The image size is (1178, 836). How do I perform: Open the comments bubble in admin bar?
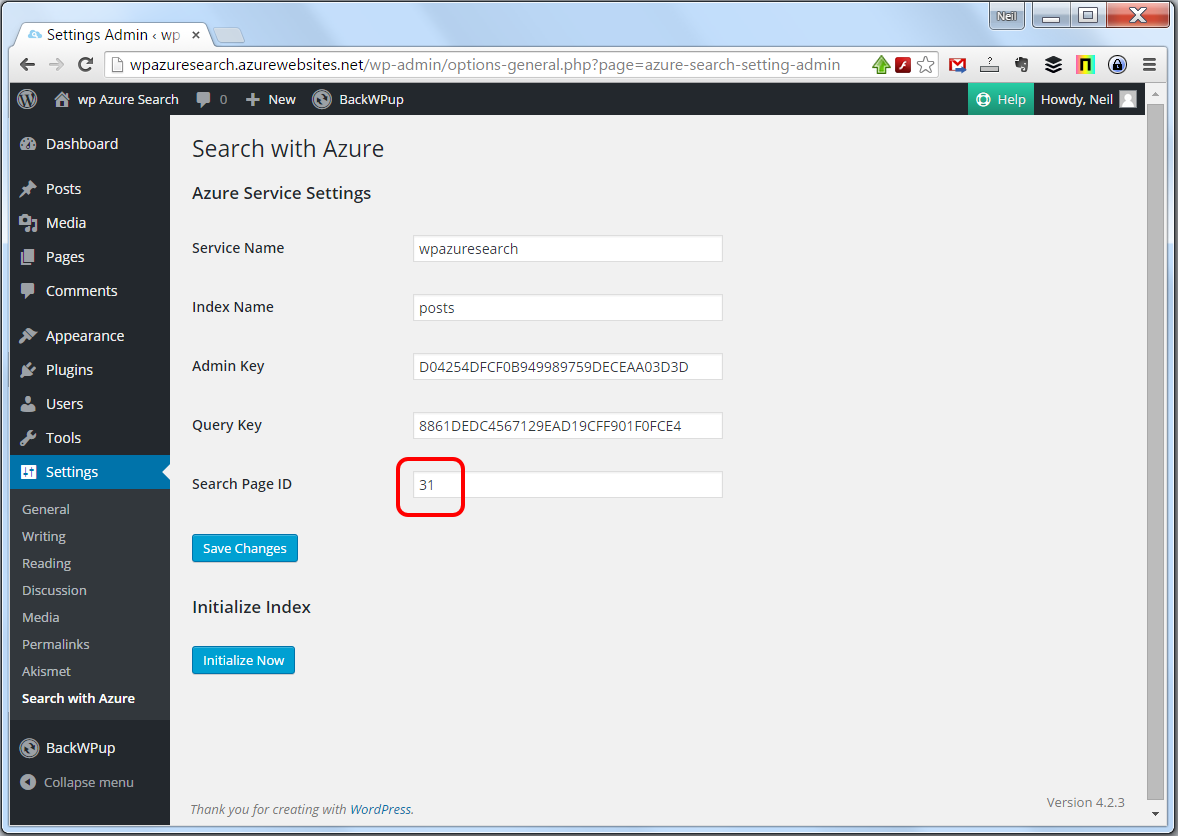(211, 99)
